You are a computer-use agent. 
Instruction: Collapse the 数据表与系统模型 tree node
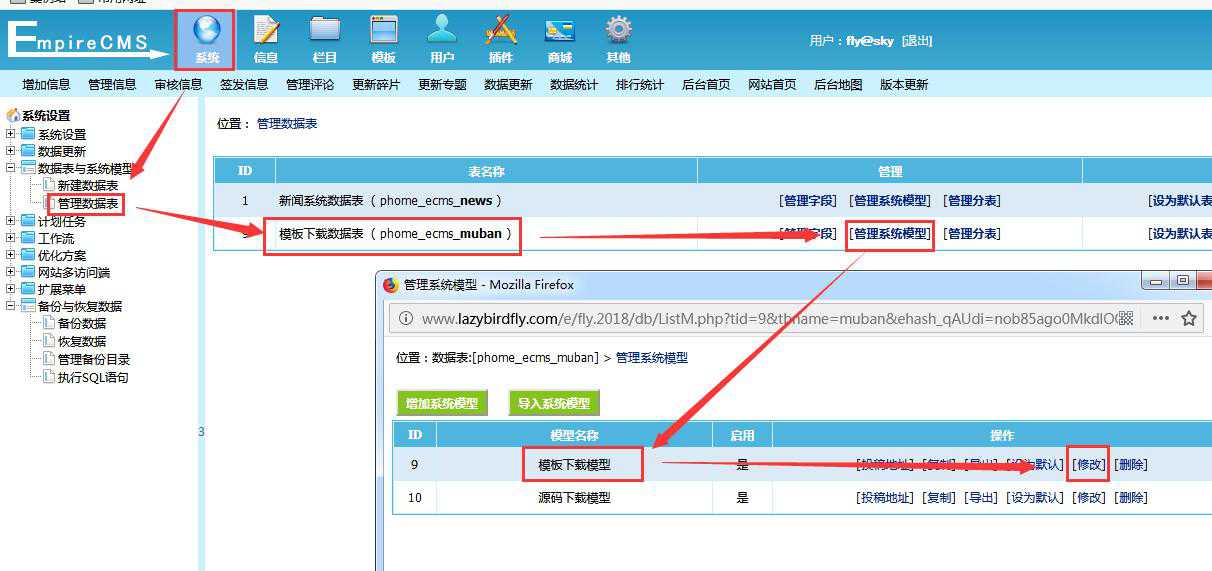tap(11, 168)
